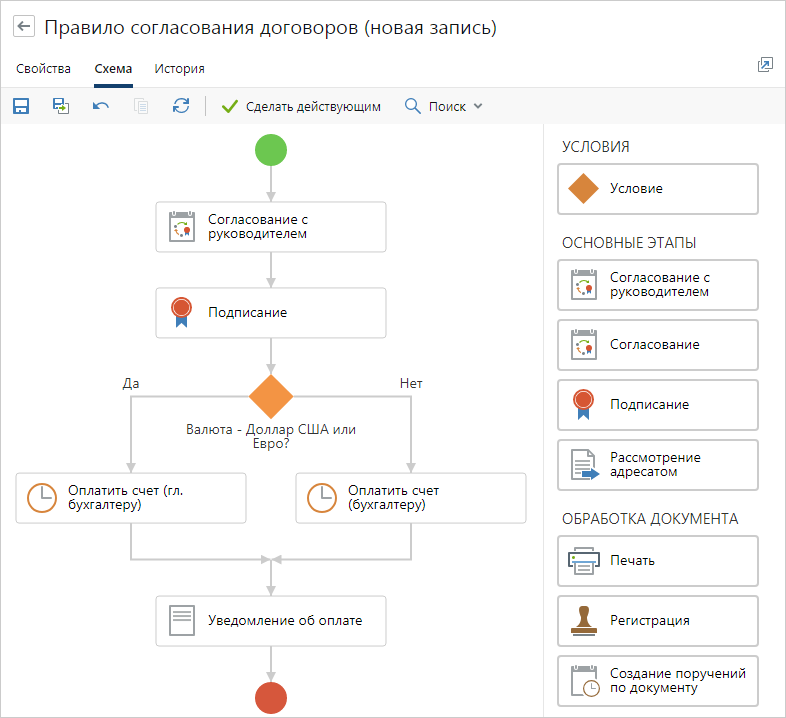Click the red end node
786x718 pixels.
pyautogui.click(x=270, y=697)
